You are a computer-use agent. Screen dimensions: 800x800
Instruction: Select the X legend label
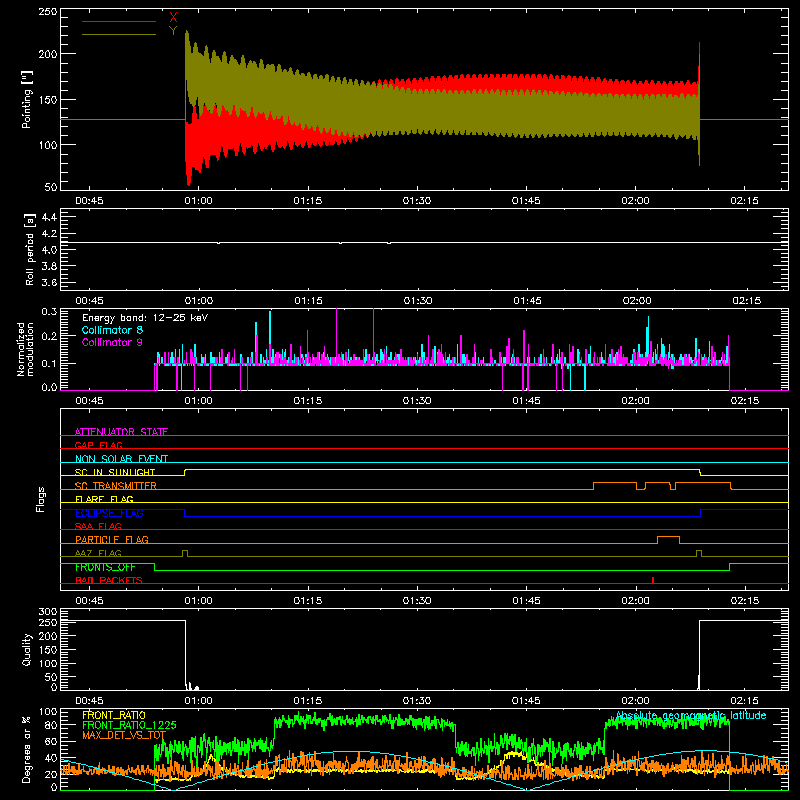tap(173, 18)
